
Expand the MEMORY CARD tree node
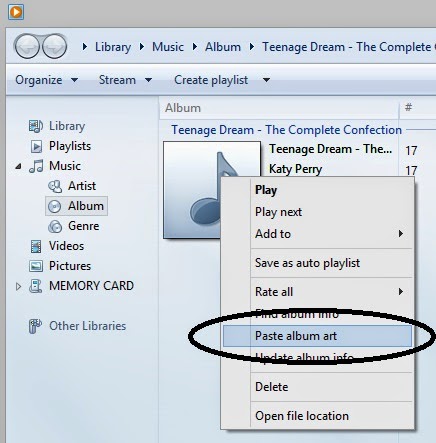18,286
